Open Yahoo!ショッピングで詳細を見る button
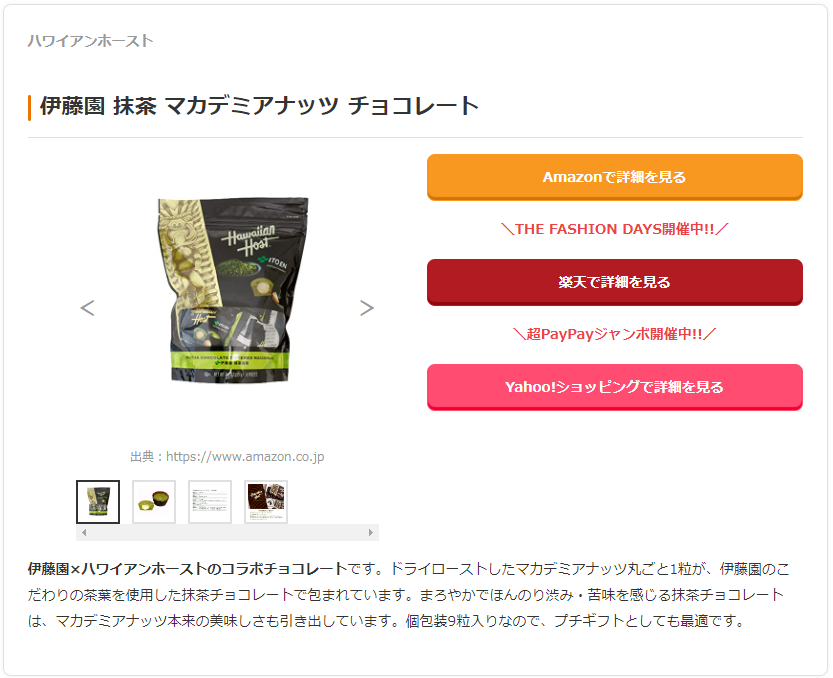The height and width of the screenshot is (678, 833). click(x=615, y=387)
